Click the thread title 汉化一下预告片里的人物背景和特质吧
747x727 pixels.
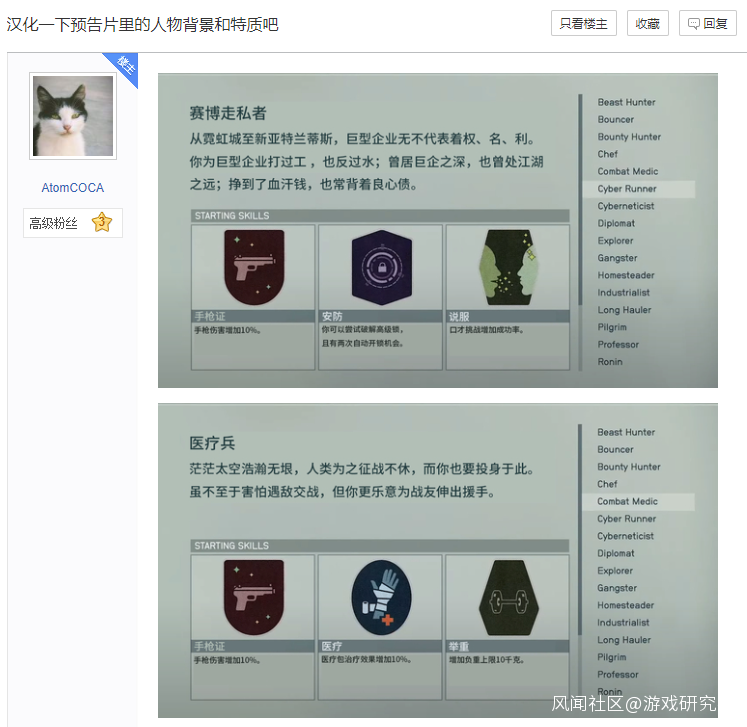tap(142, 24)
